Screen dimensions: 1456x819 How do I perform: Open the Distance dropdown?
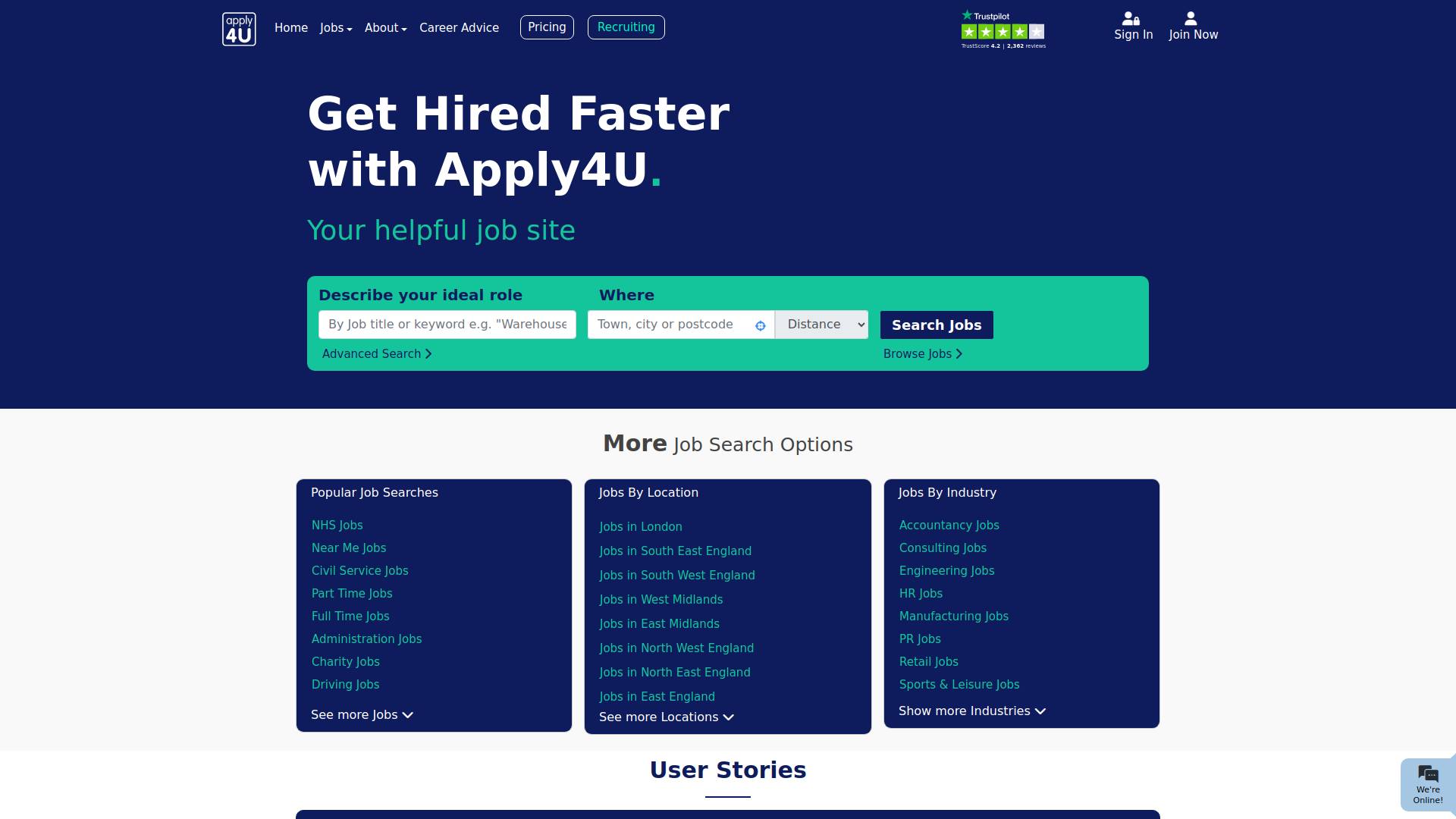(x=821, y=325)
